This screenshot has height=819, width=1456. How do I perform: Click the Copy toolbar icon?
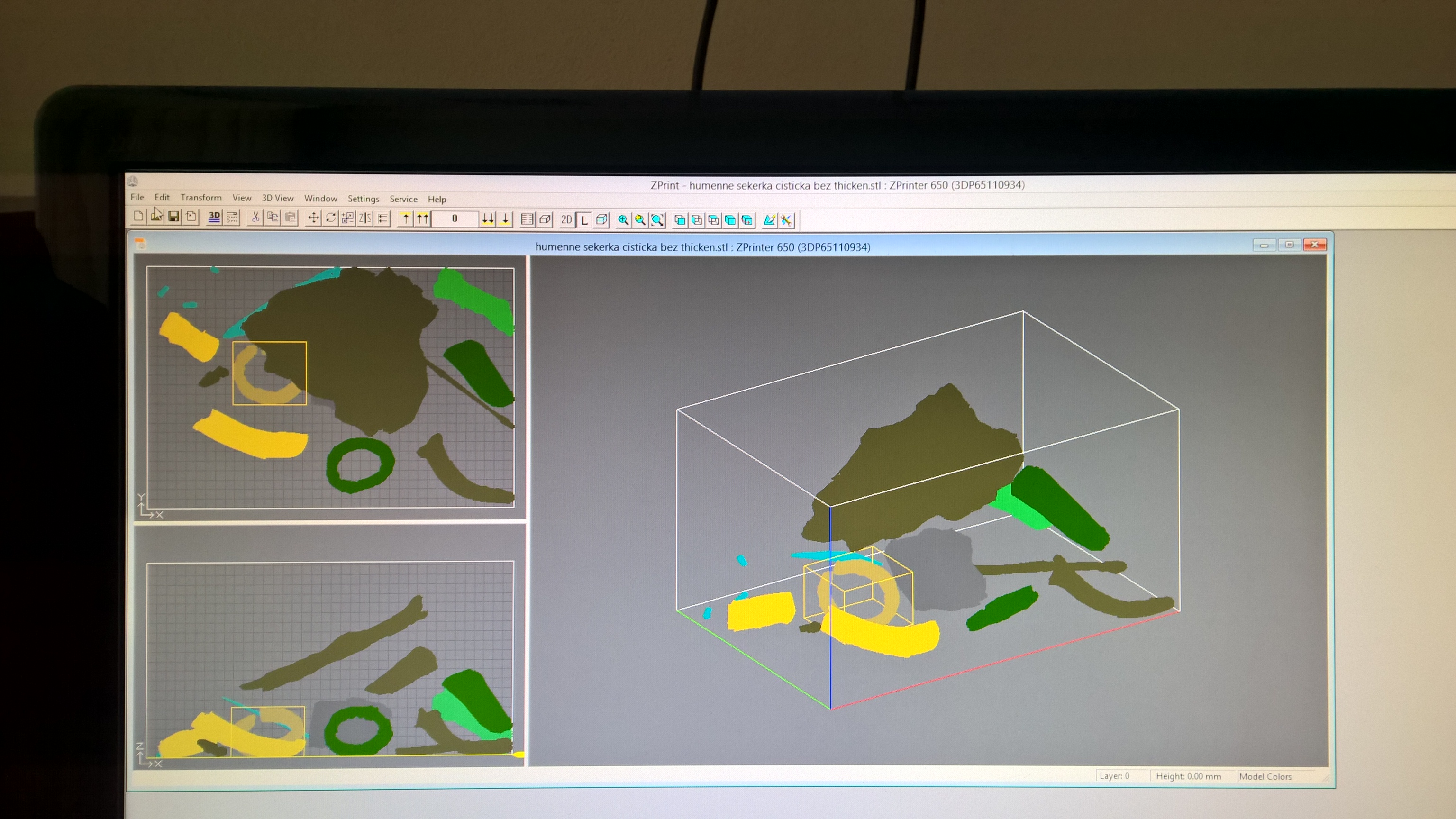(x=273, y=218)
